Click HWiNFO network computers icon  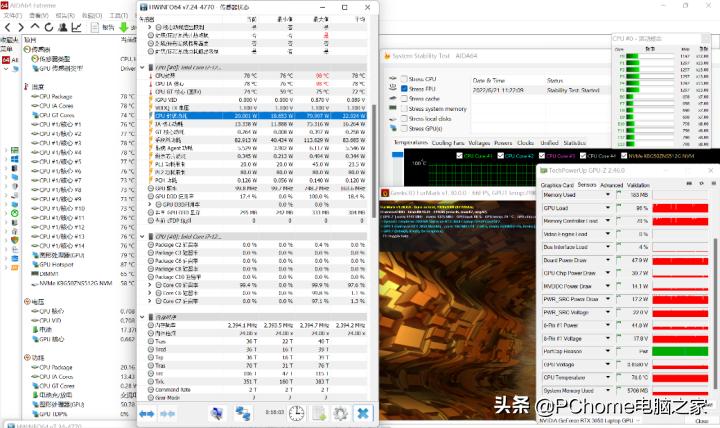[x=242, y=413]
